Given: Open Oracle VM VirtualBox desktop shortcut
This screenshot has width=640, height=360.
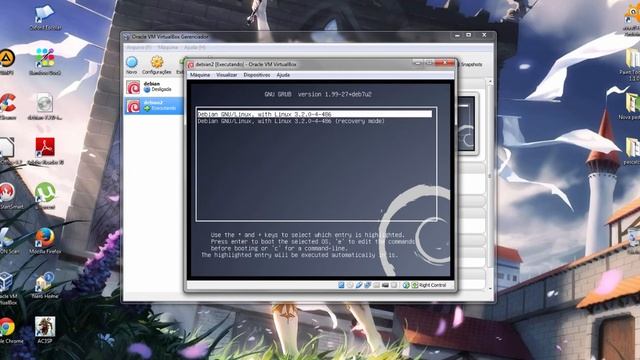Looking at the screenshot, I should pyautogui.click(x=7, y=289).
